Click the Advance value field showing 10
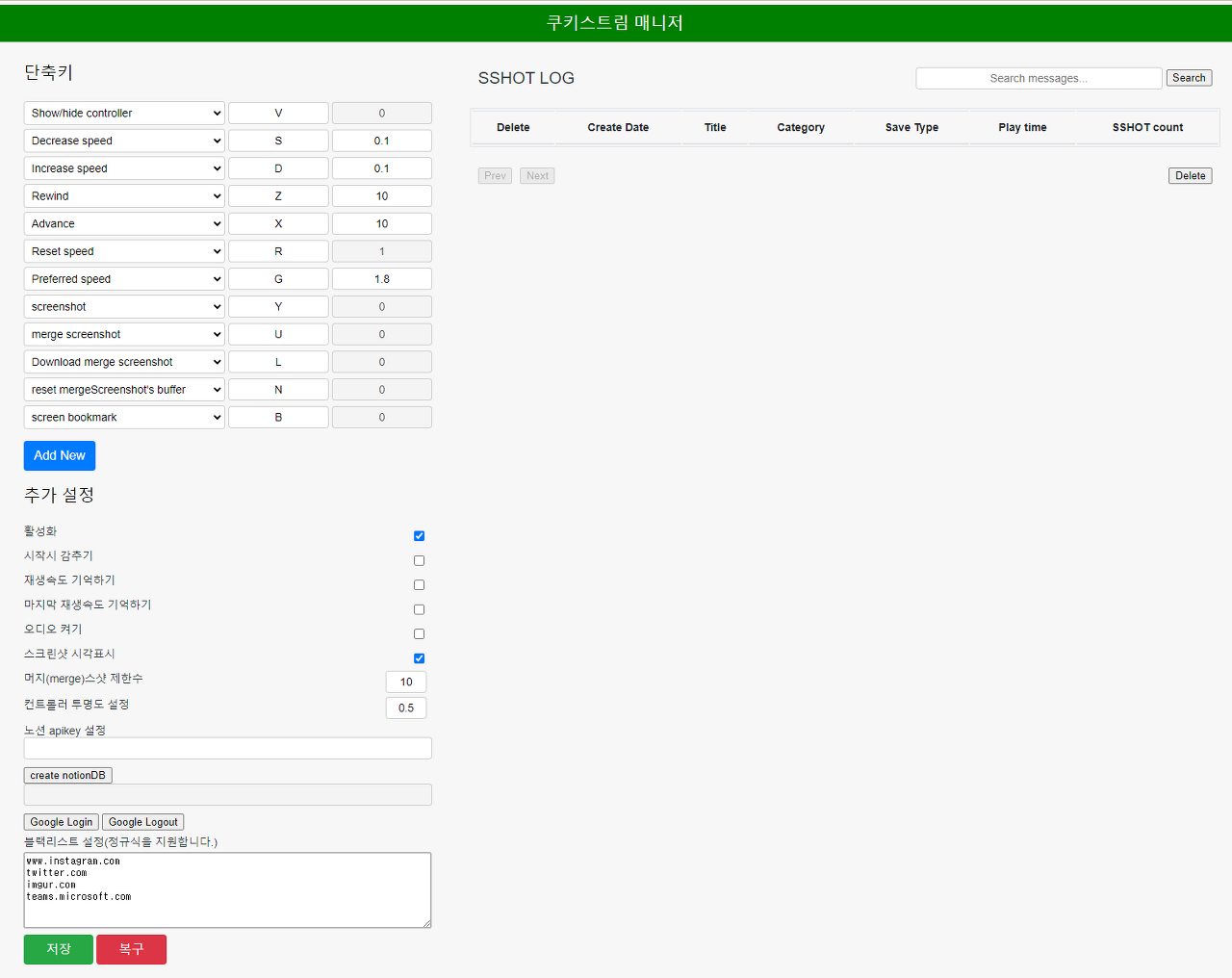Screen dimensions: 1232x978 (x=382, y=223)
